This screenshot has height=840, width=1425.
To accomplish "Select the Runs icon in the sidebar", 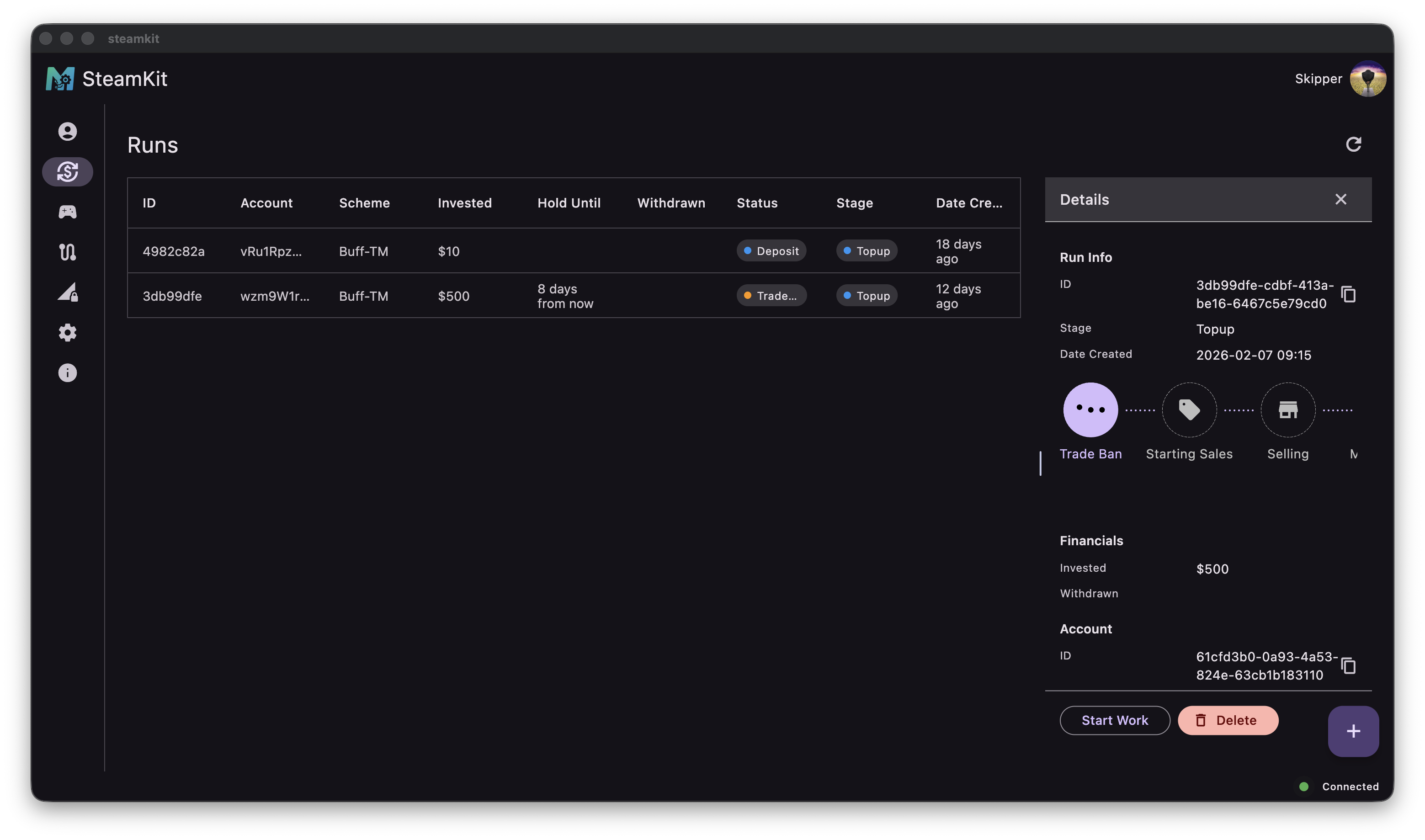I will [67, 171].
